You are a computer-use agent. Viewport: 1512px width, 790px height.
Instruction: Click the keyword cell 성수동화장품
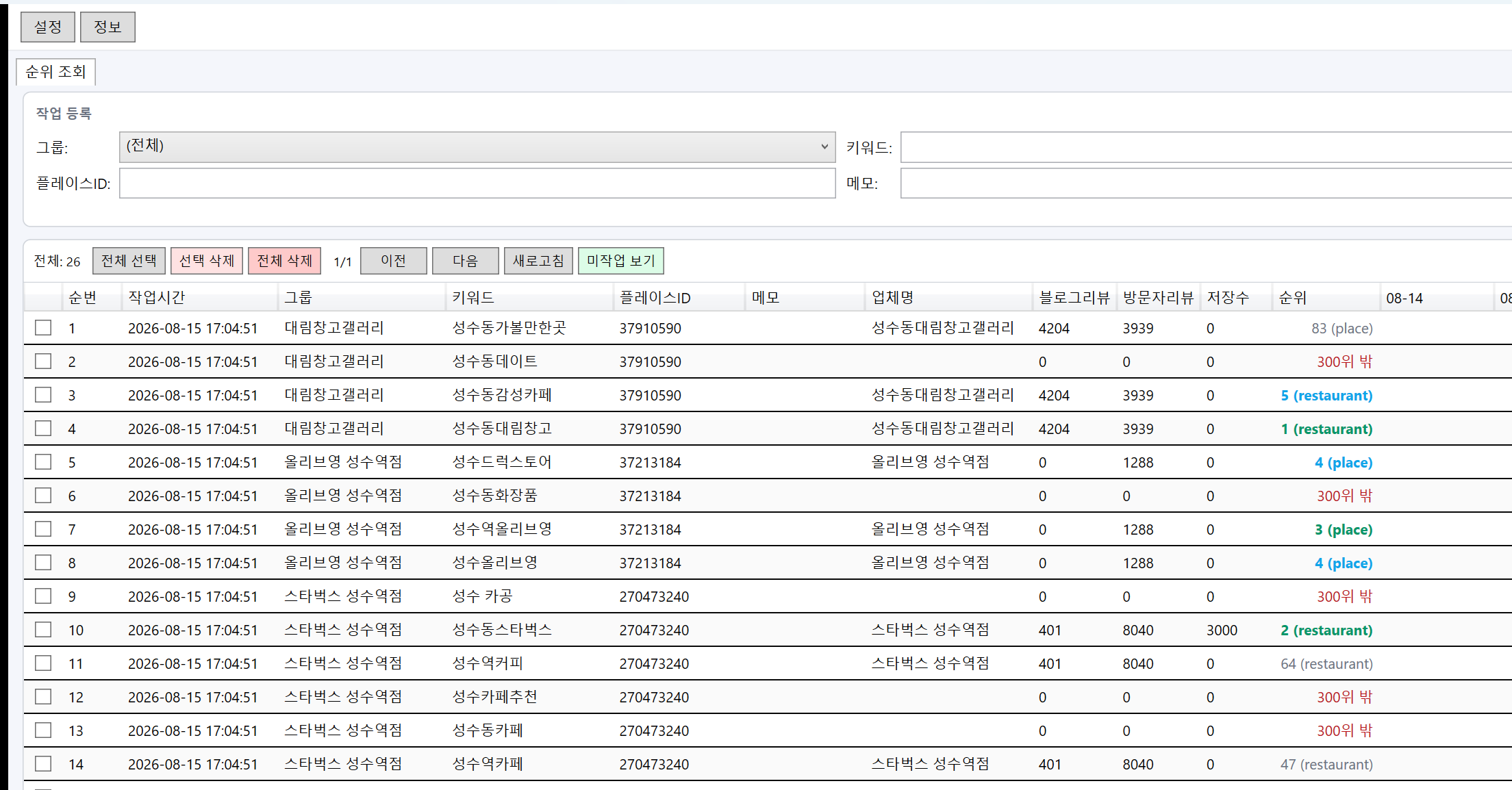click(x=494, y=496)
